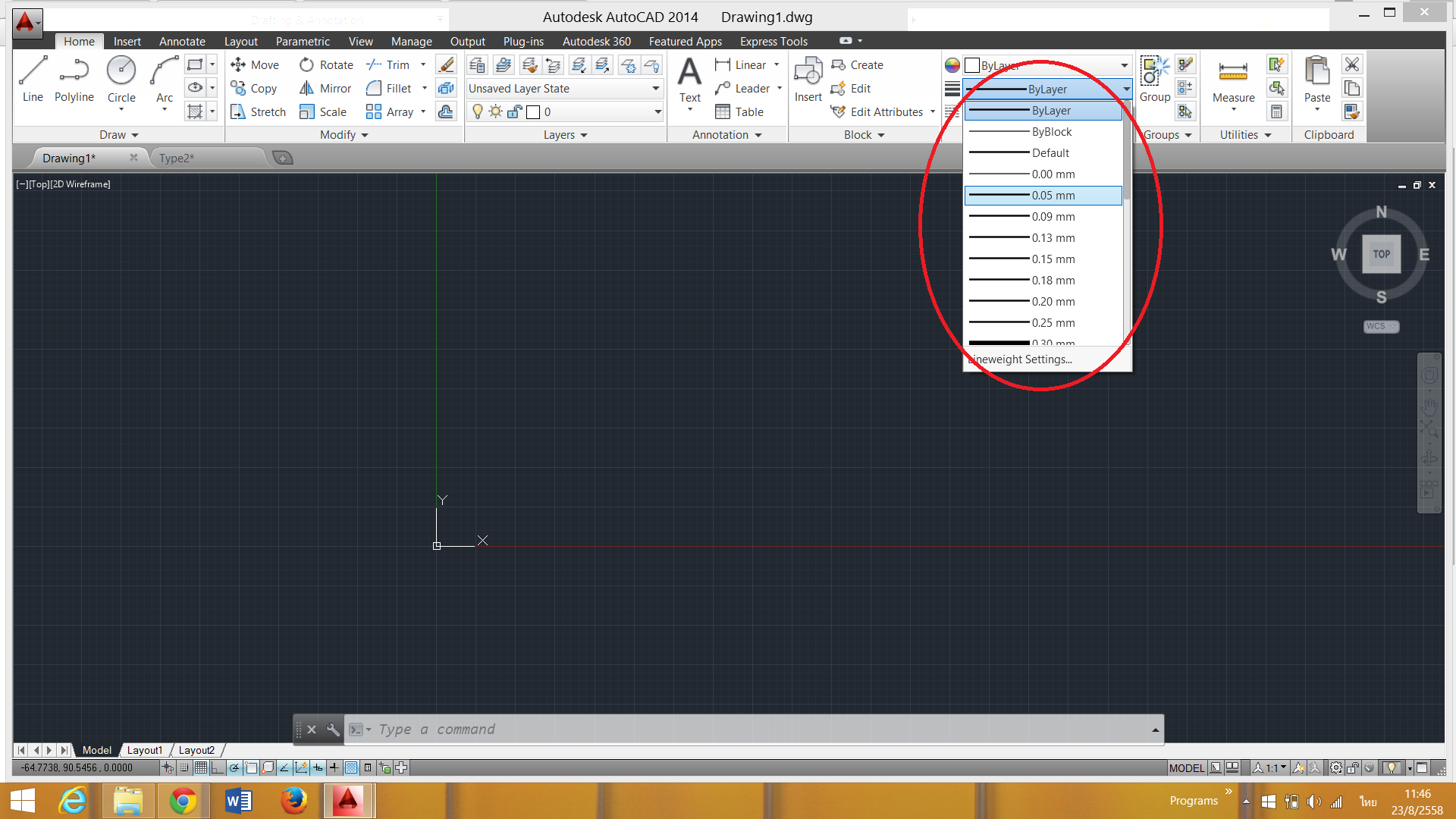Image resolution: width=1456 pixels, height=819 pixels.
Task: Click the Table annotation tool
Action: click(739, 112)
